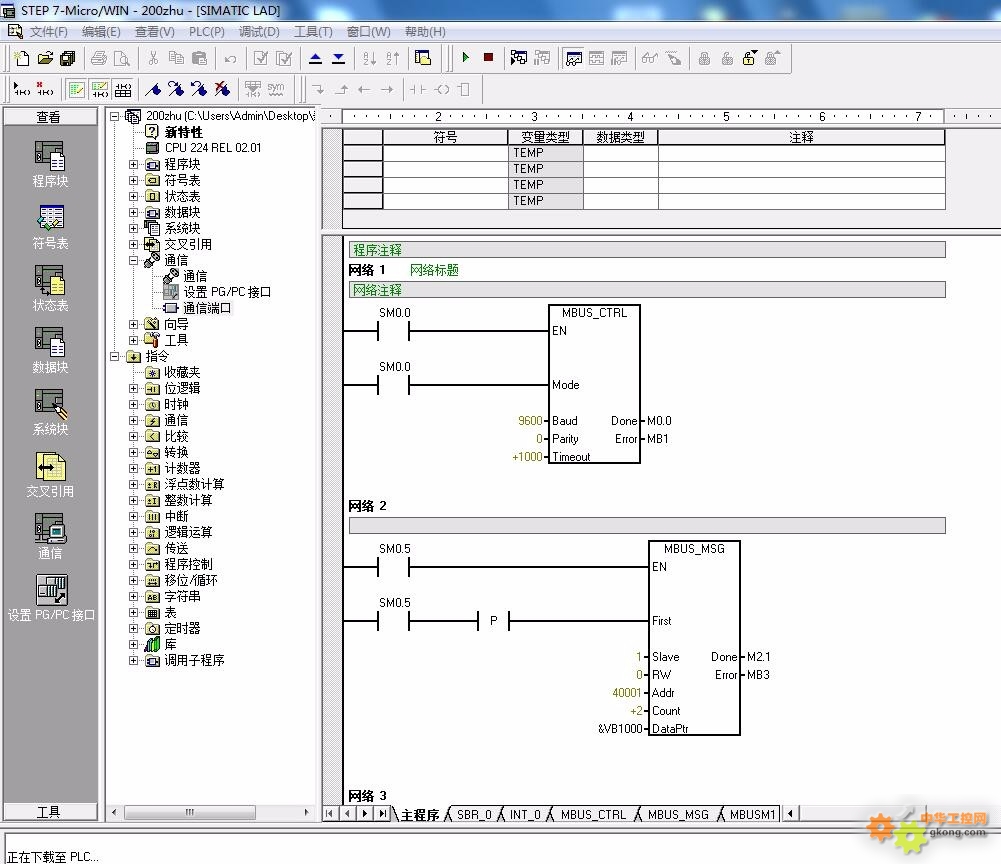Collapse the 通信 tree node

point(133,260)
